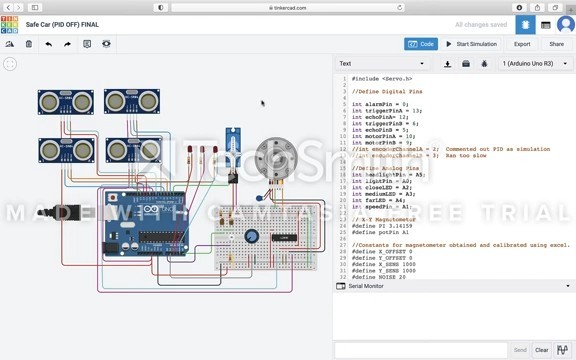This screenshot has height=360, width=576.
Task: Open the Export option
Action: (522, 44)
